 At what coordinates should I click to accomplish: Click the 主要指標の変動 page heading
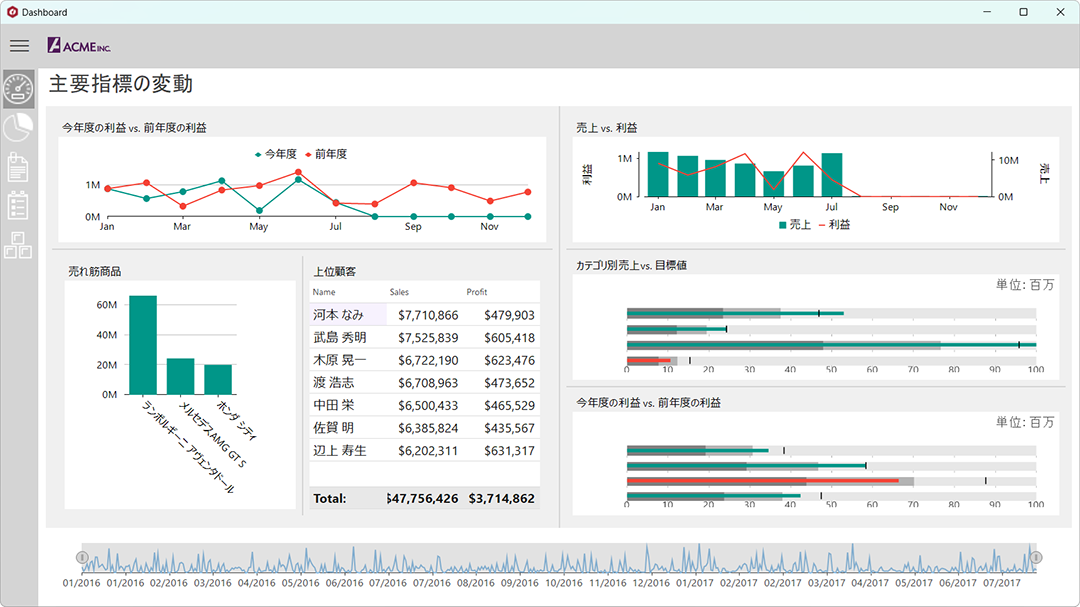point(121,84)
